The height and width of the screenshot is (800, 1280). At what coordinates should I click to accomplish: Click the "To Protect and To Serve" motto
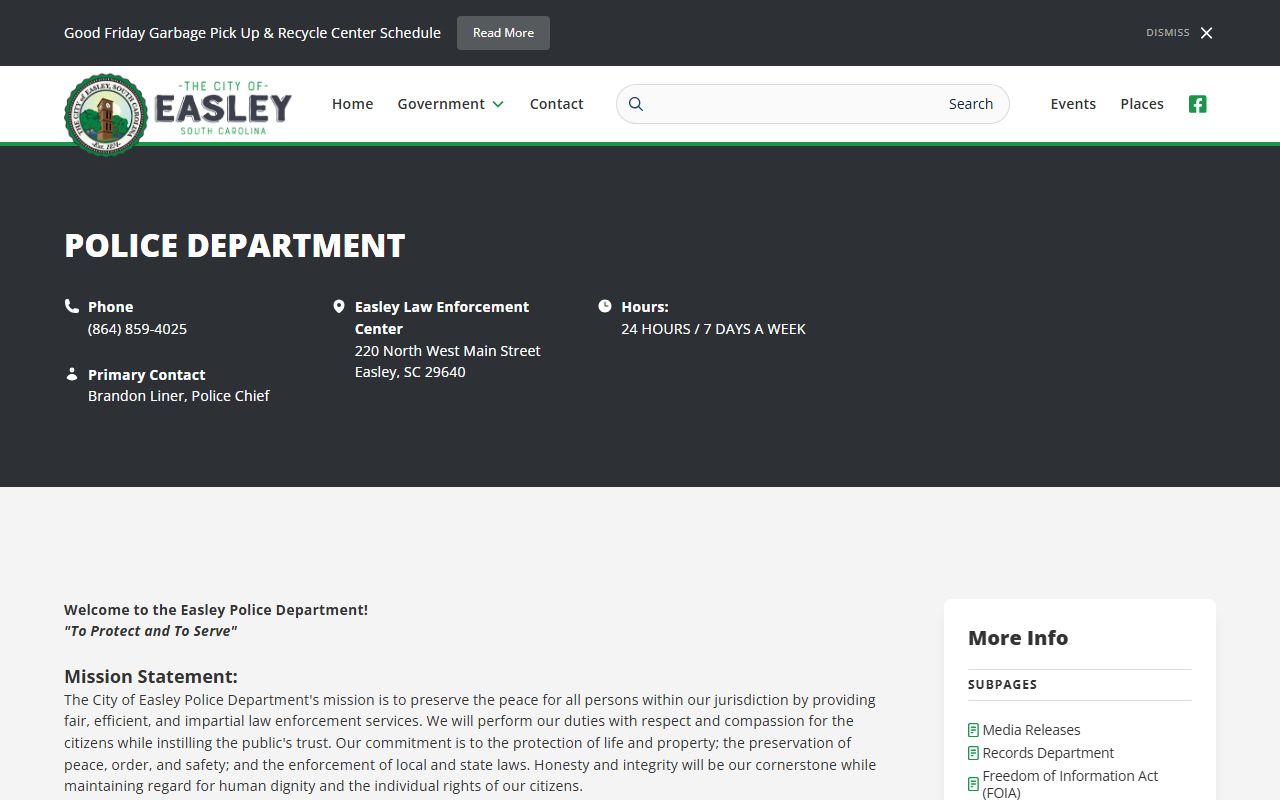point(151,631)
